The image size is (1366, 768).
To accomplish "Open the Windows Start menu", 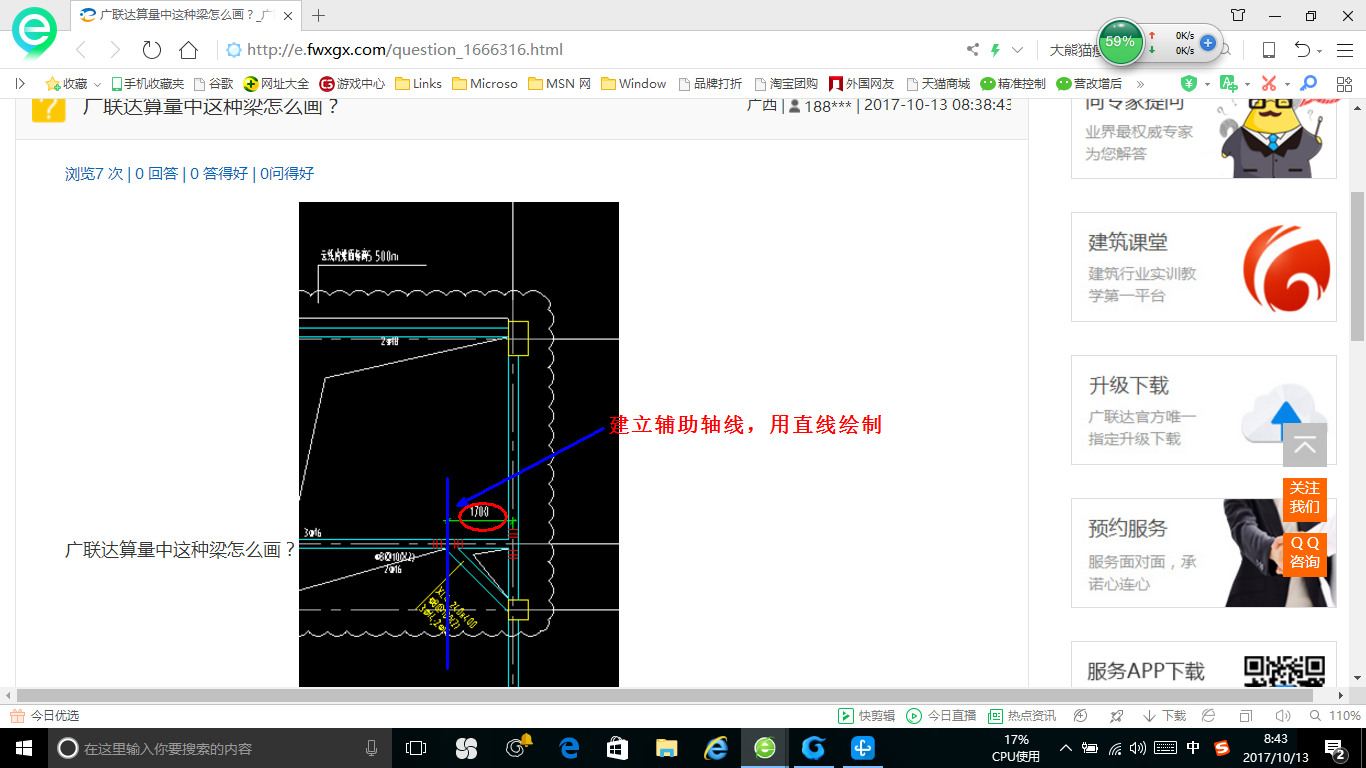I will 23,748.
